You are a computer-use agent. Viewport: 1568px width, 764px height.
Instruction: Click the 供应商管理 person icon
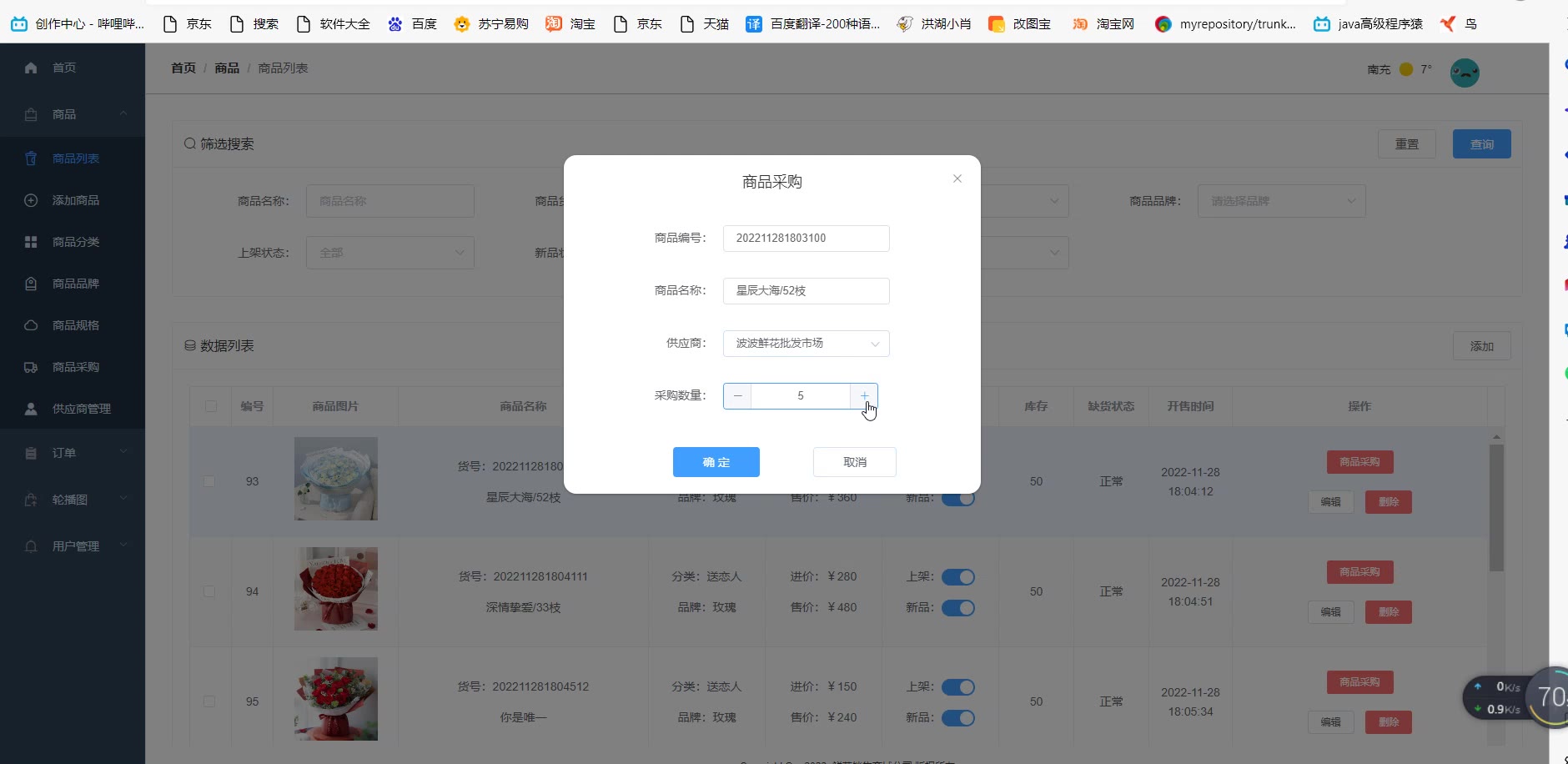(31, 409)
